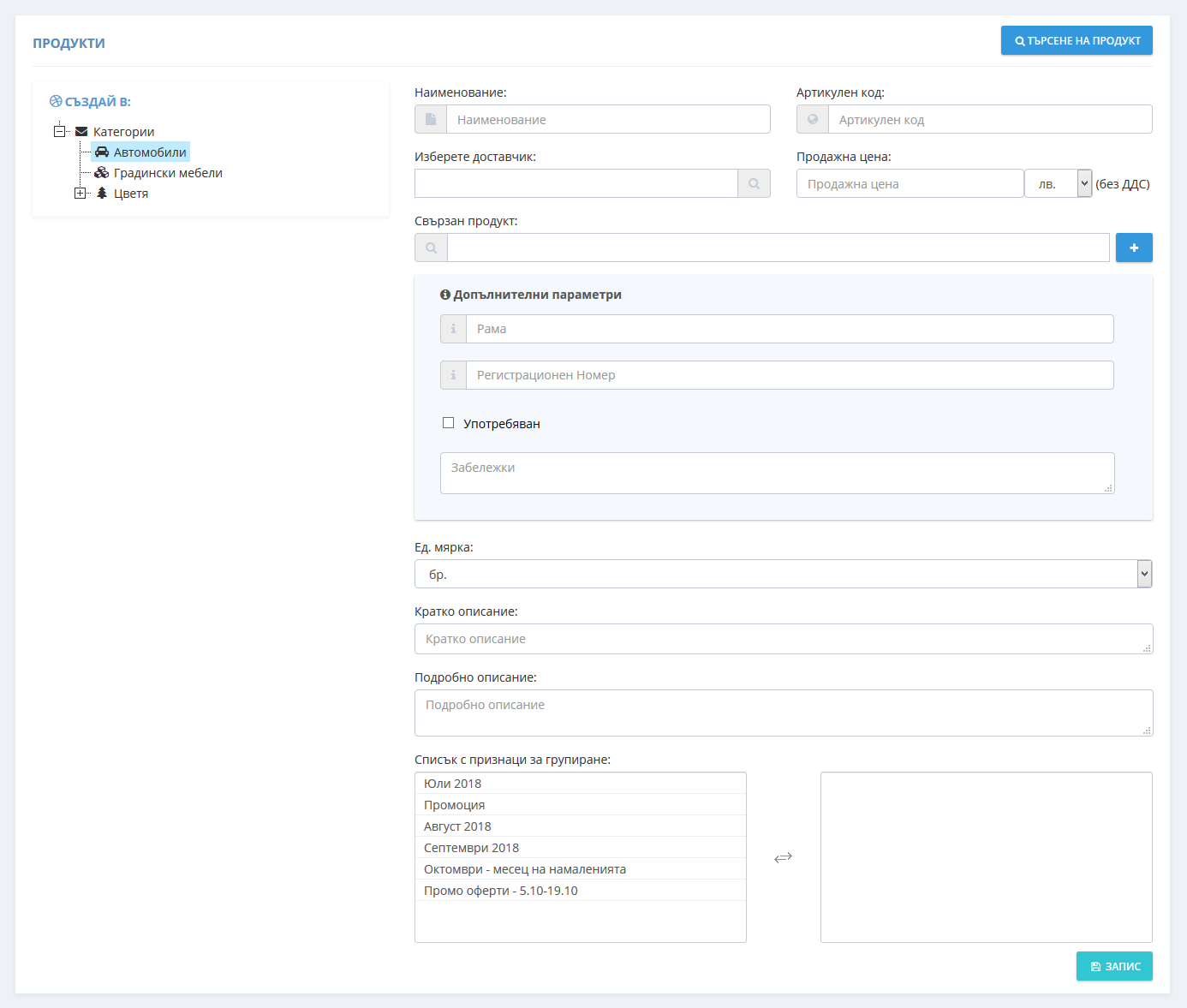The height and width of the screenshot is (1008, 1187).
Task: Select Октомври - месец на намаленията
Action: 581,869
